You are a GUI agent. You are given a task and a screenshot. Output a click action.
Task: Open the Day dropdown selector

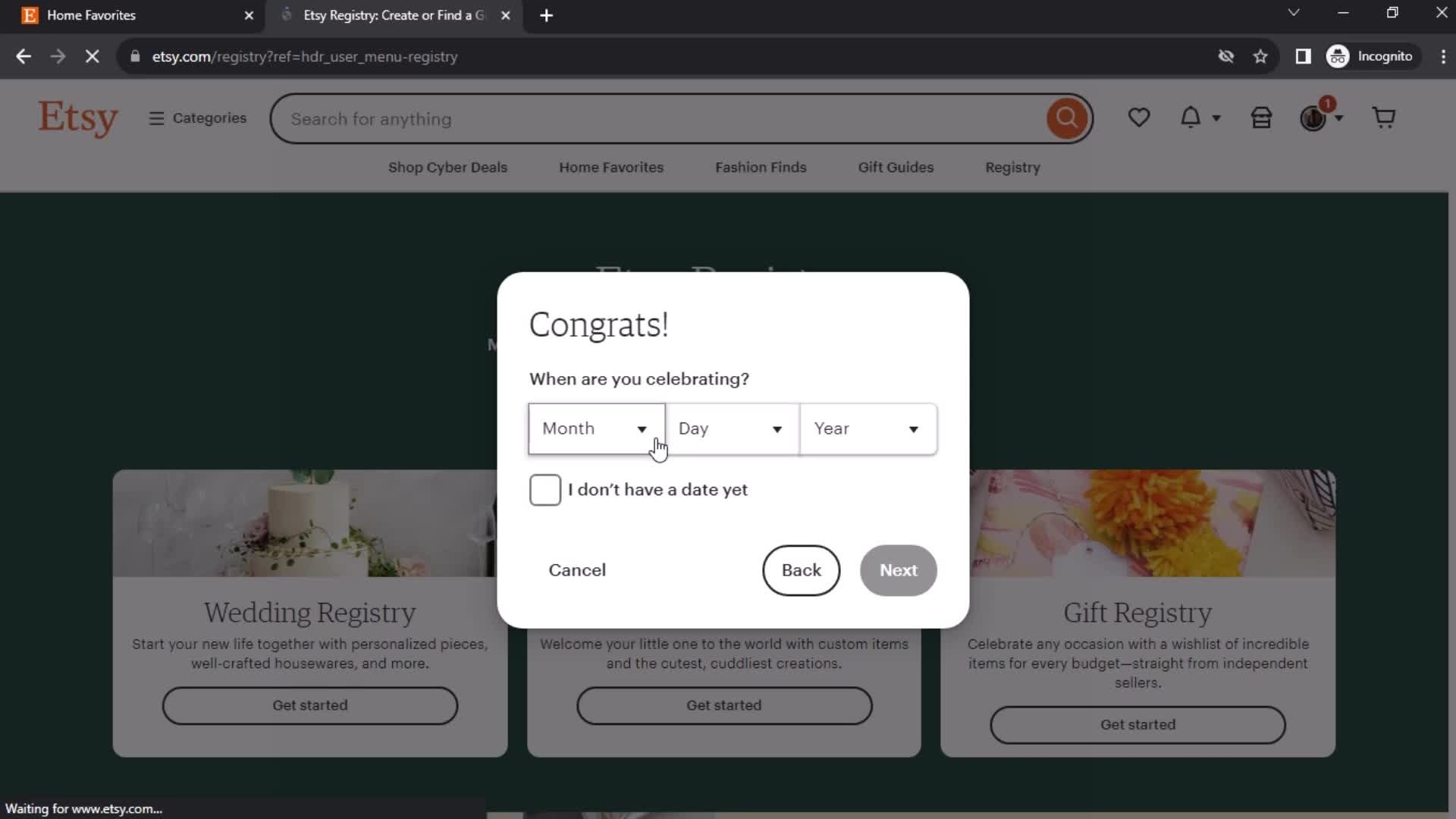(731, 428)
